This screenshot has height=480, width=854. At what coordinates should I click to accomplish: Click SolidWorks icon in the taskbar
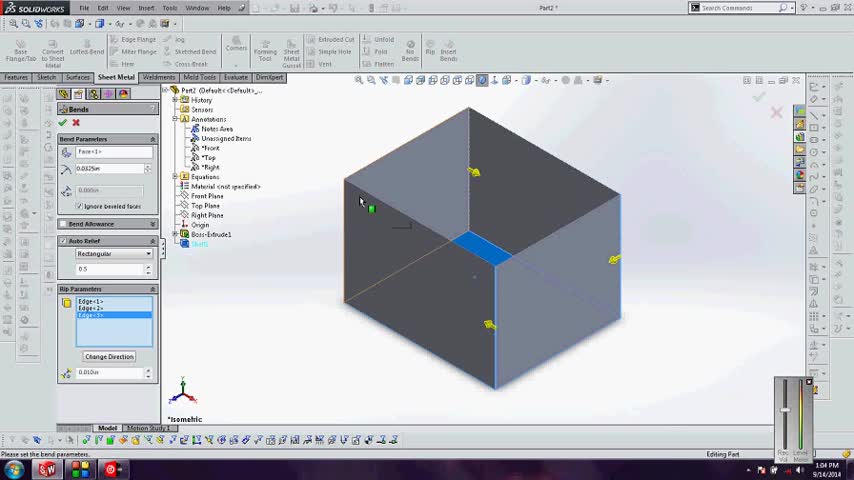click(47, 469)
